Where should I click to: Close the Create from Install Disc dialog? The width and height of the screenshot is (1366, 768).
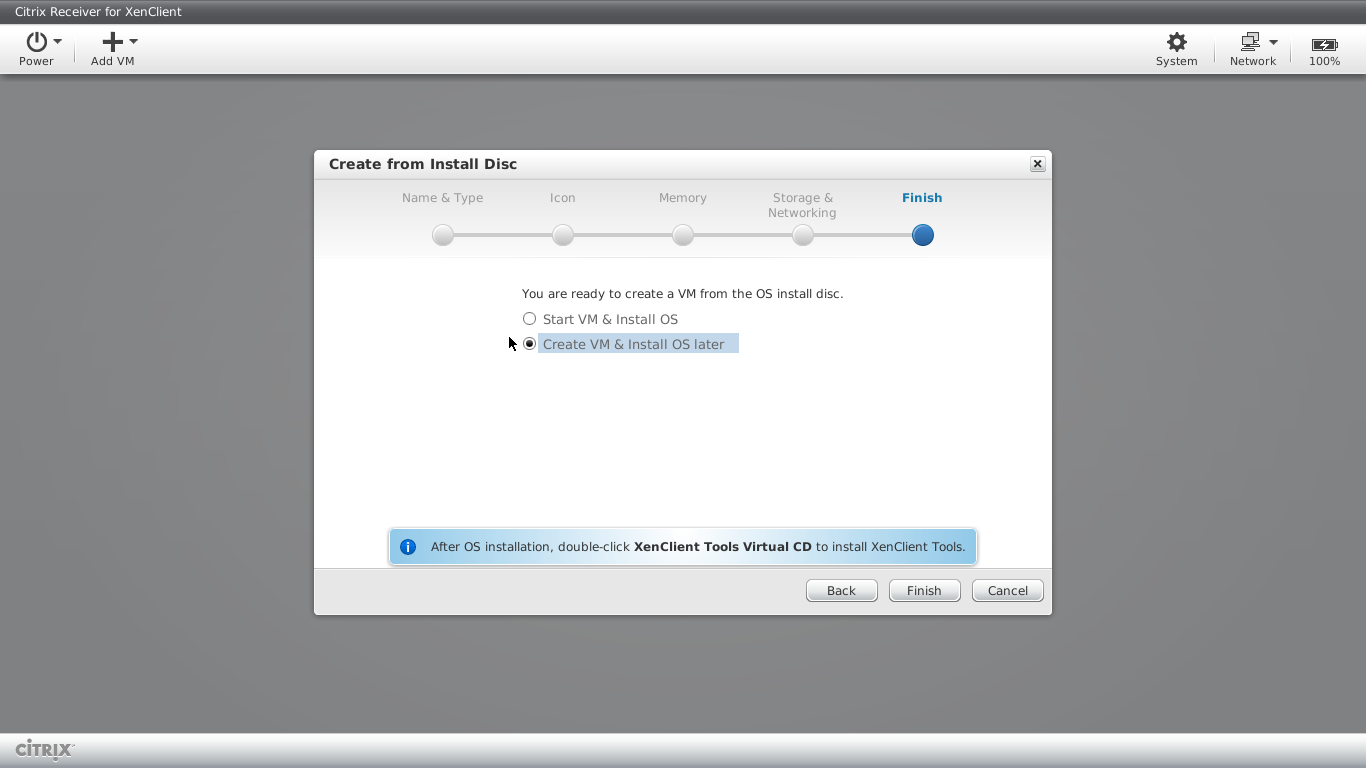pyautogui.click(x=1037, y=164)
